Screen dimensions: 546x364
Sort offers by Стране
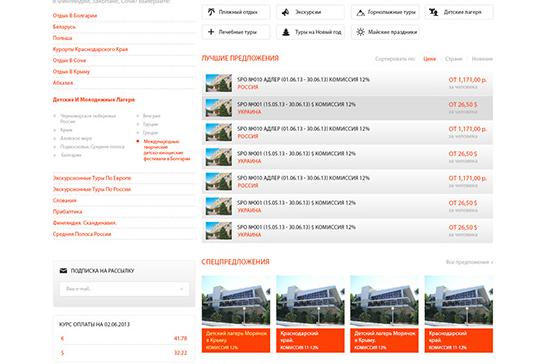point(453,59)
